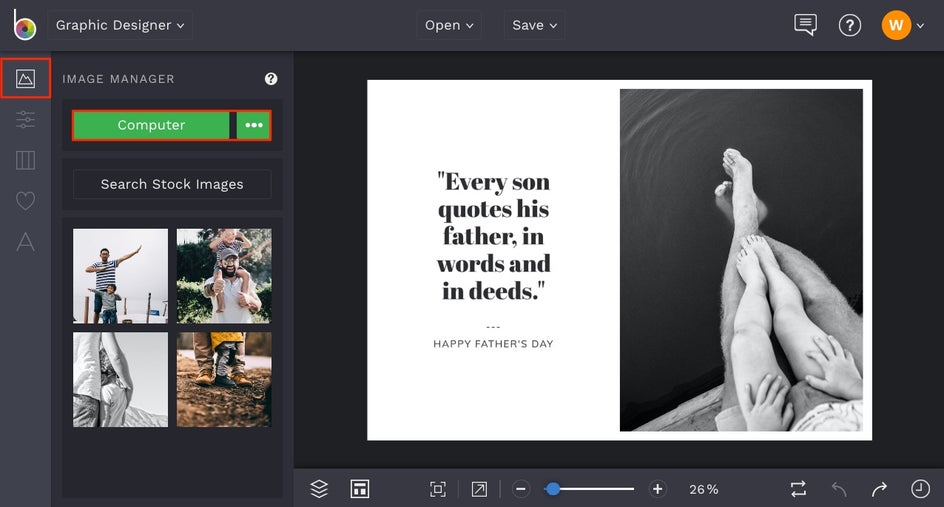This screenshot has height=507, width=944.
Task: Open the history clock icon
Action: click(x=920, y=489)
